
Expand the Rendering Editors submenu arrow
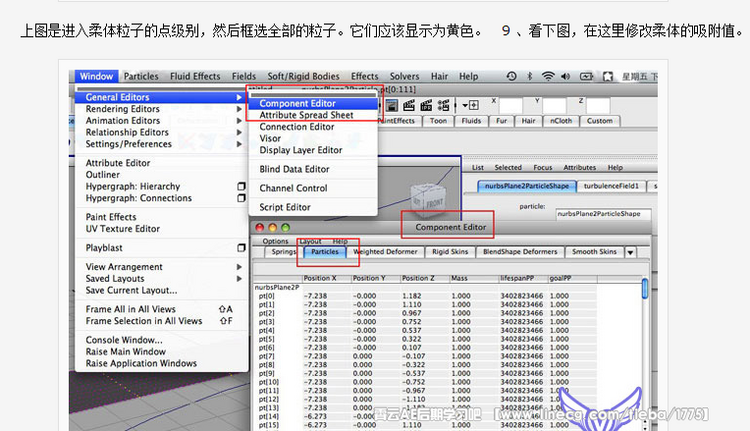tap(239, 109)
